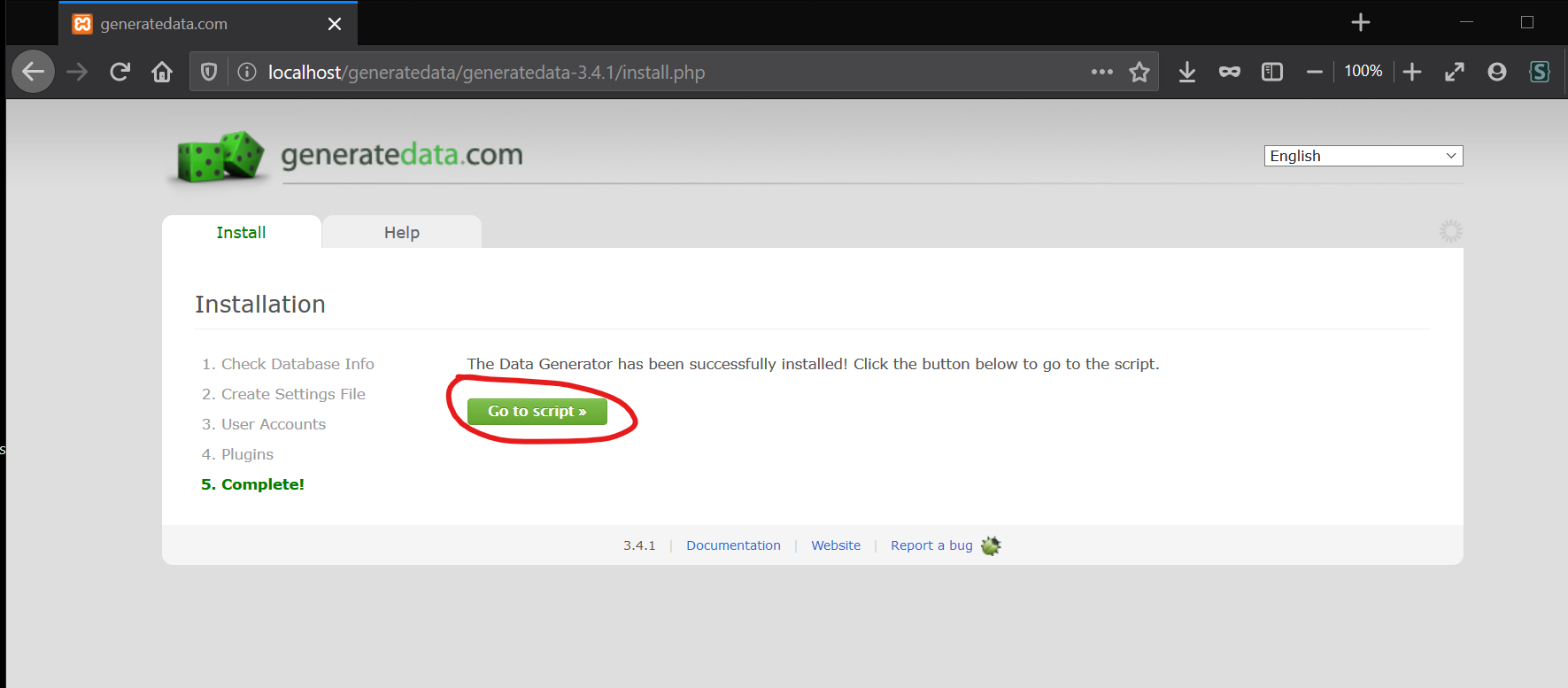Click the browser forward arrow
This screenshot has width=1568, height=688.
coord(77,72)
